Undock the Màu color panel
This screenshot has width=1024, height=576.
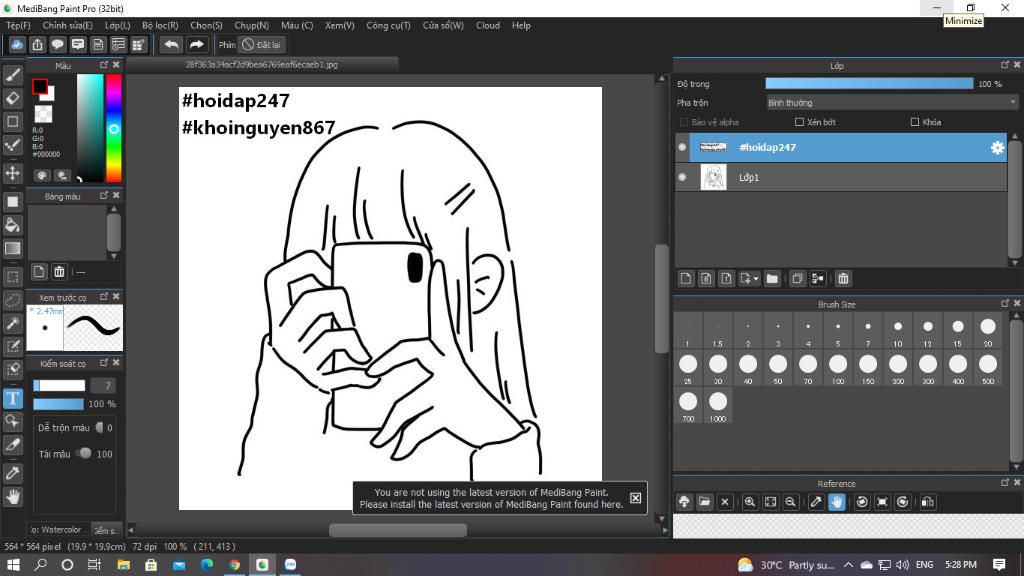pos(104,65)
